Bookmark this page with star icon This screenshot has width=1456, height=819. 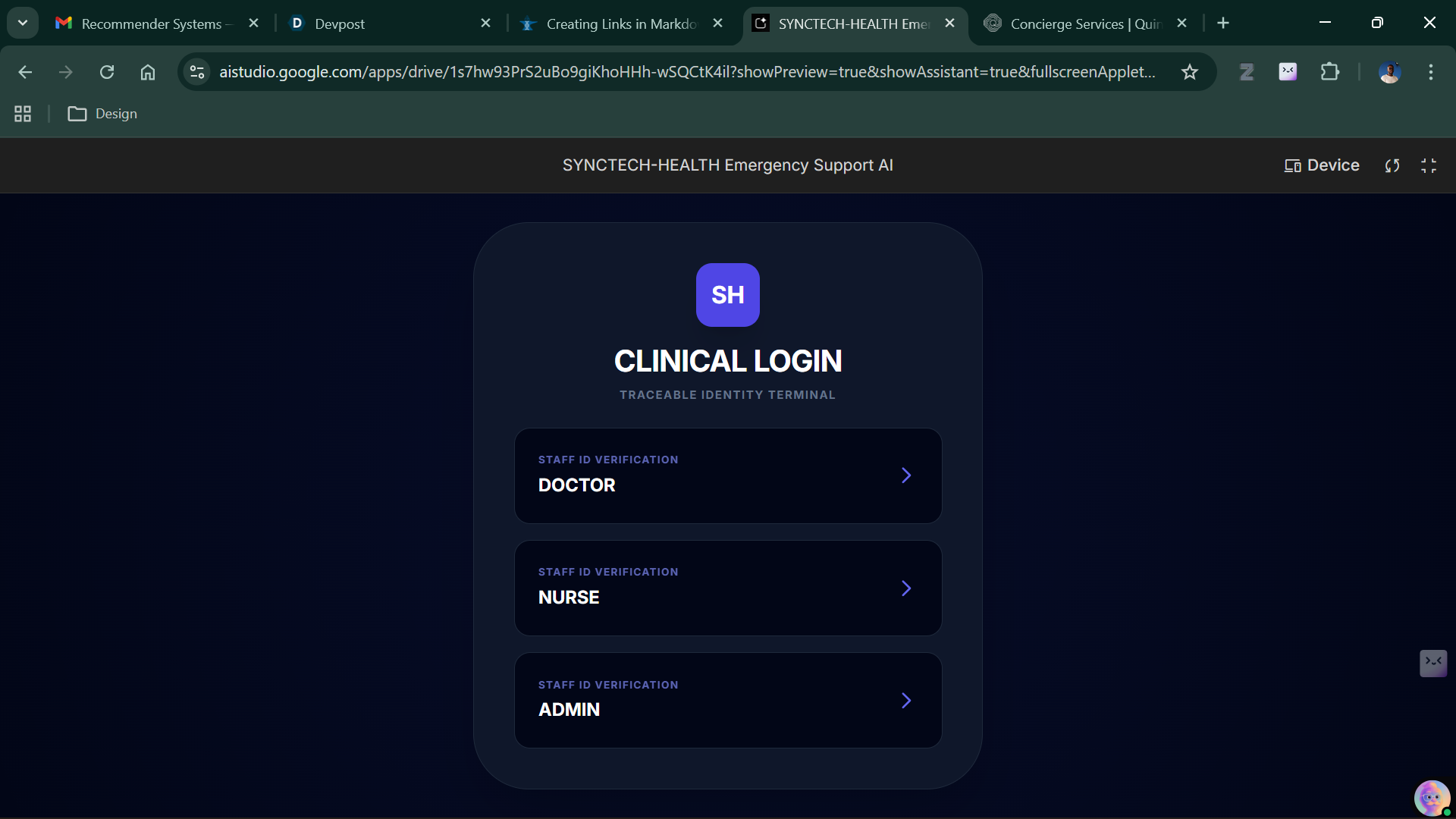(x=1189, y=72)
